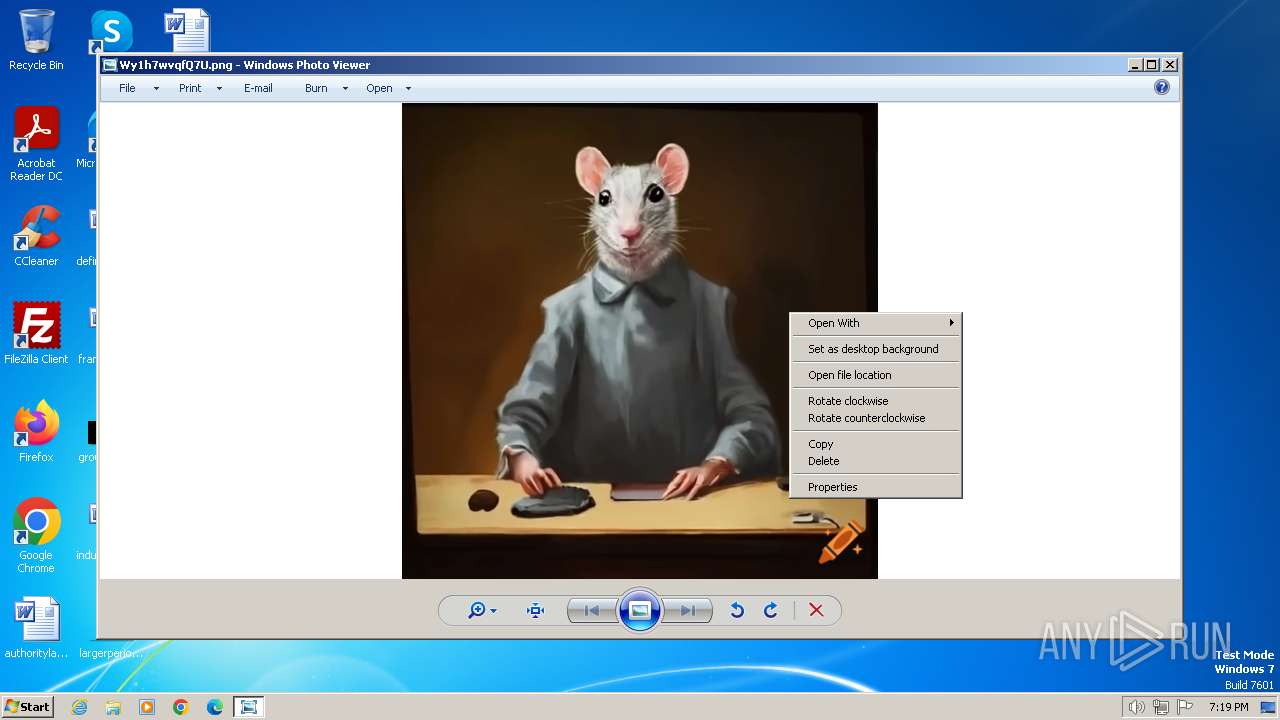Launch CCleaner from desktop
The image size is (1280, 720).
click(x=36, y=236)
